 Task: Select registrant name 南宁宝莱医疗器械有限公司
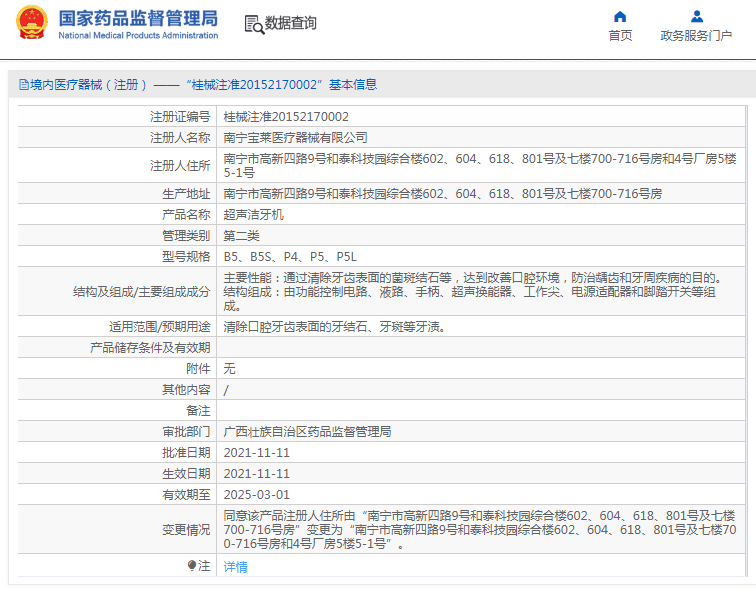click(x=296, y=138)
